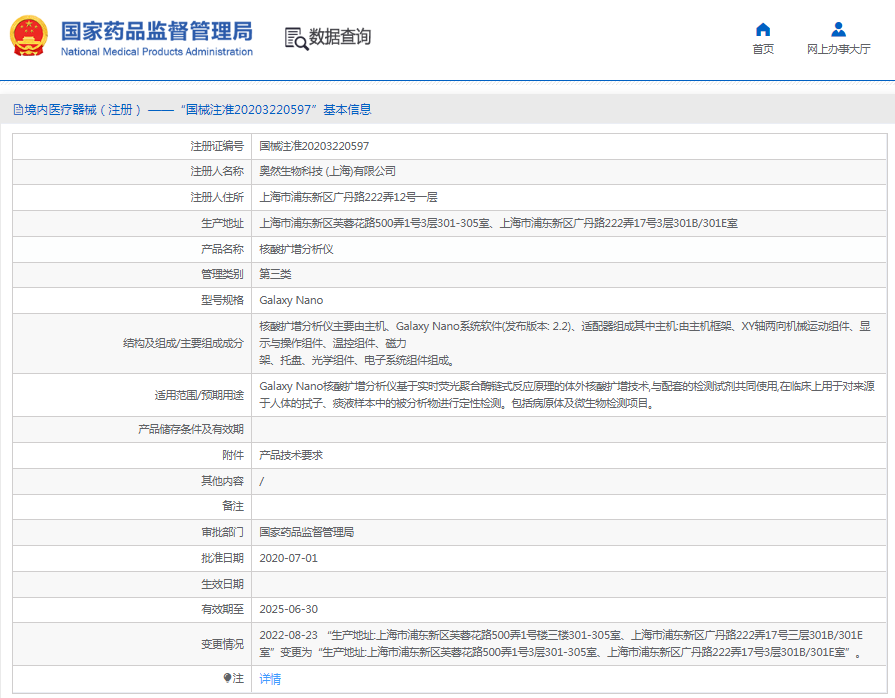Click 审批部门 row label
This screenshot has width=895, height=698.
pos(222,532)
